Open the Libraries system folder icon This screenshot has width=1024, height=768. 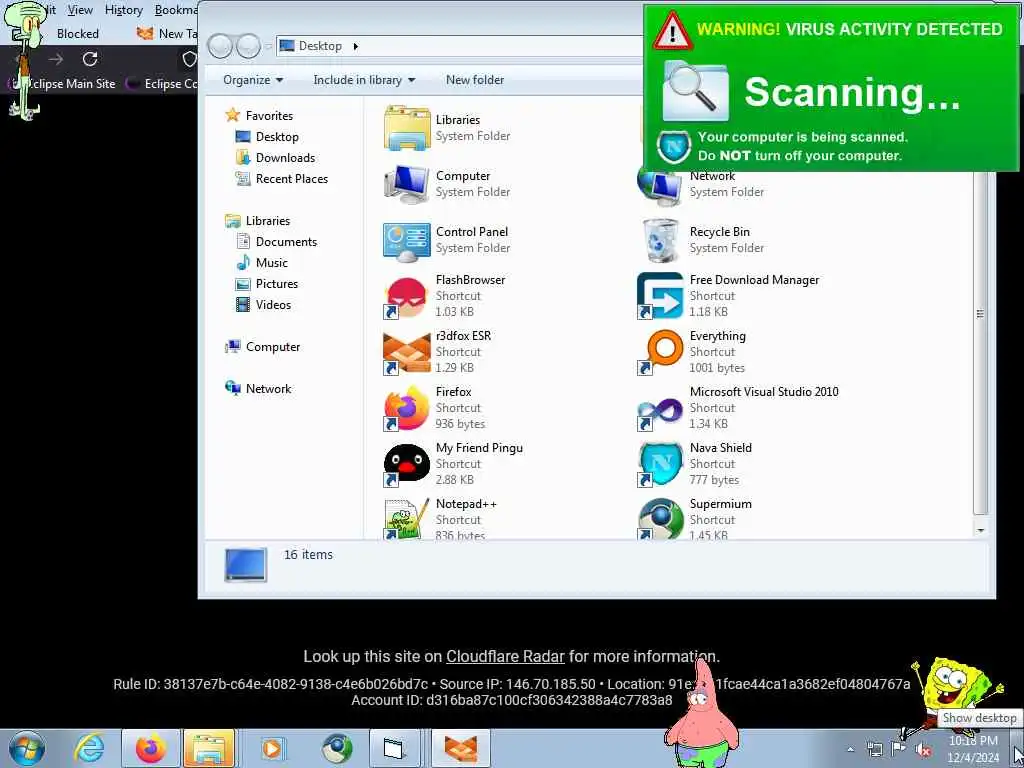(x=407, y=128)
